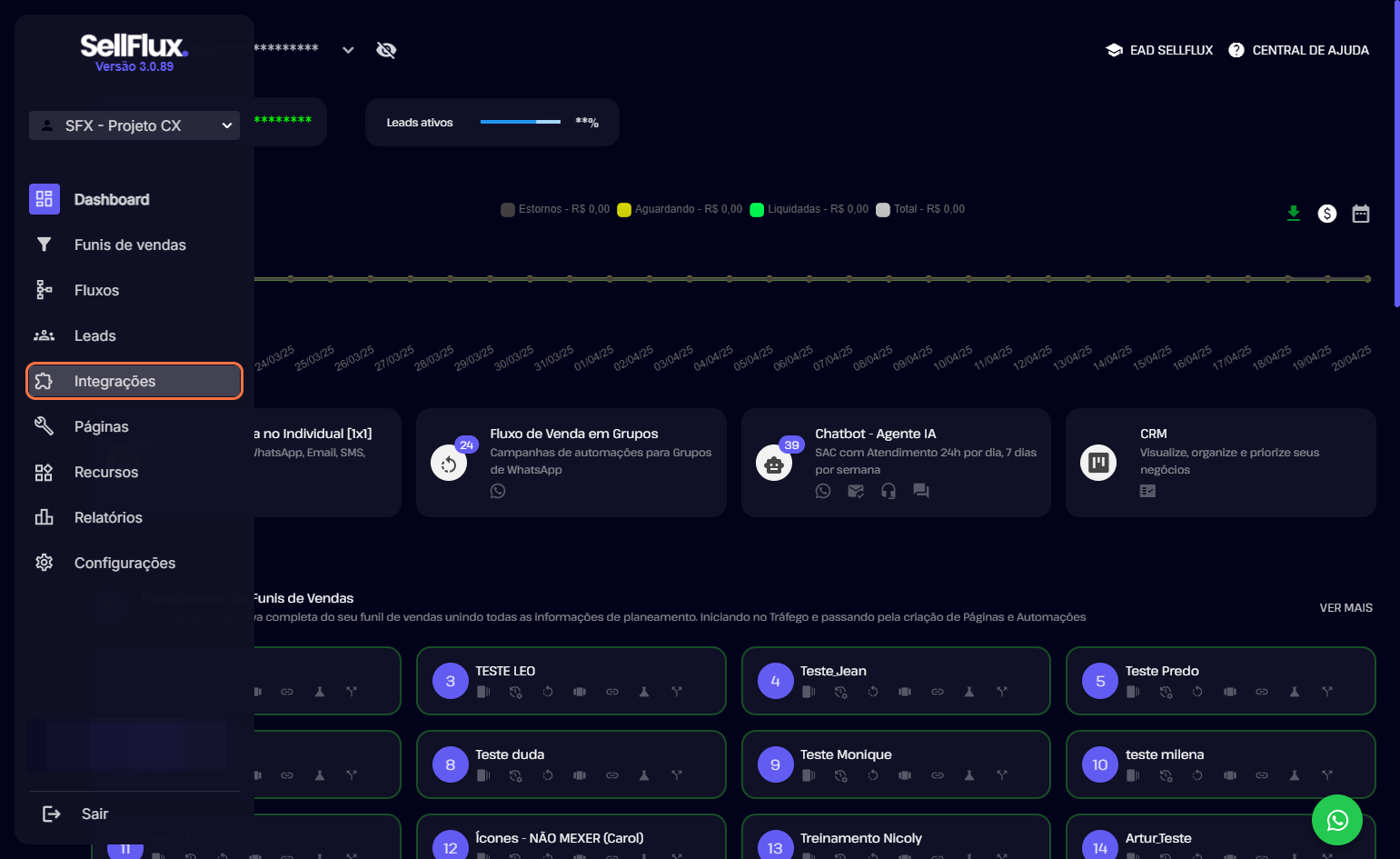The width and height of the screenshot is (1400, 859).
Task: Click the checklist icon under CRM
Action: click(1148, 491)
